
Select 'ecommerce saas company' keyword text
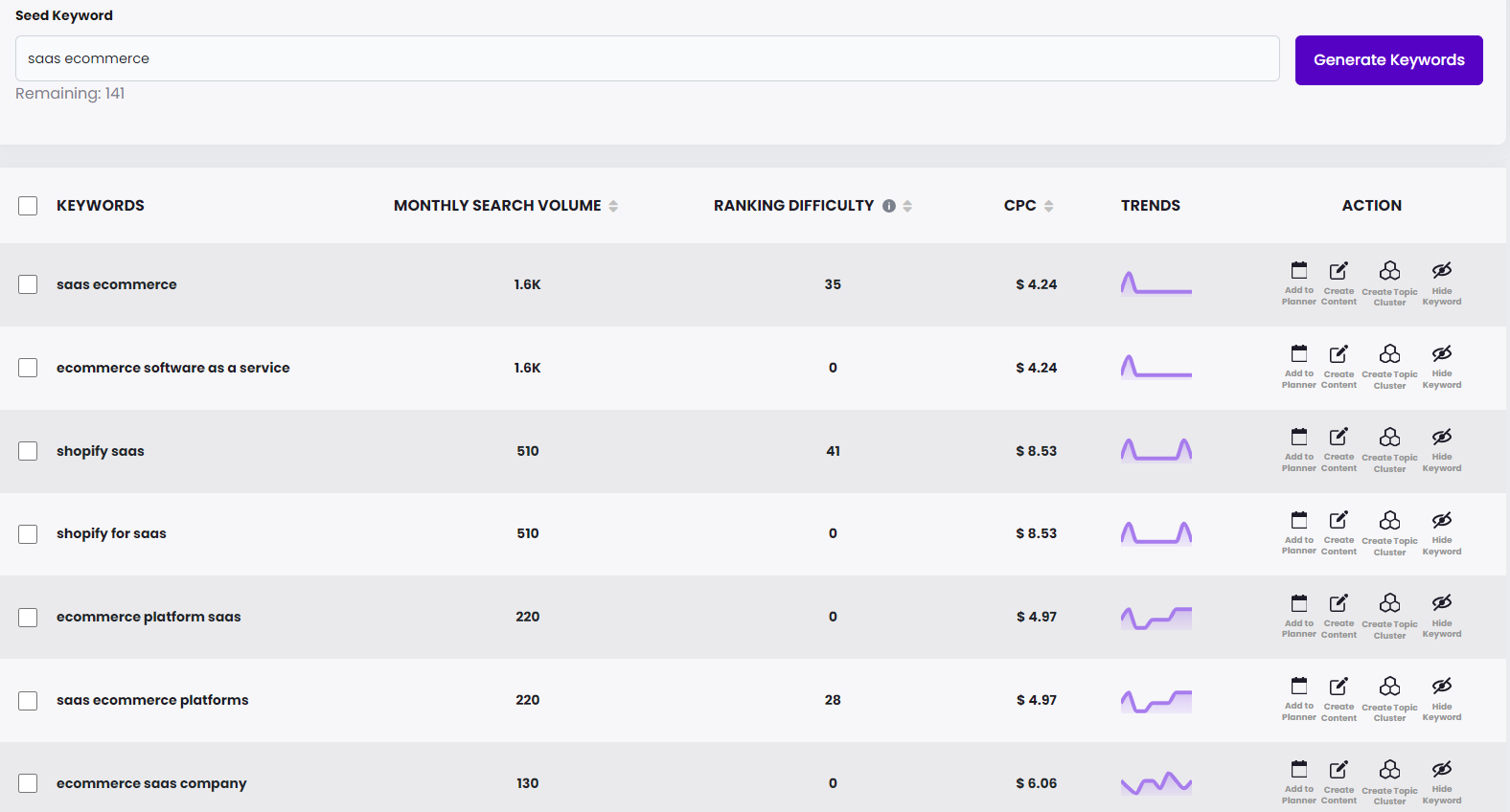[151, 783]
